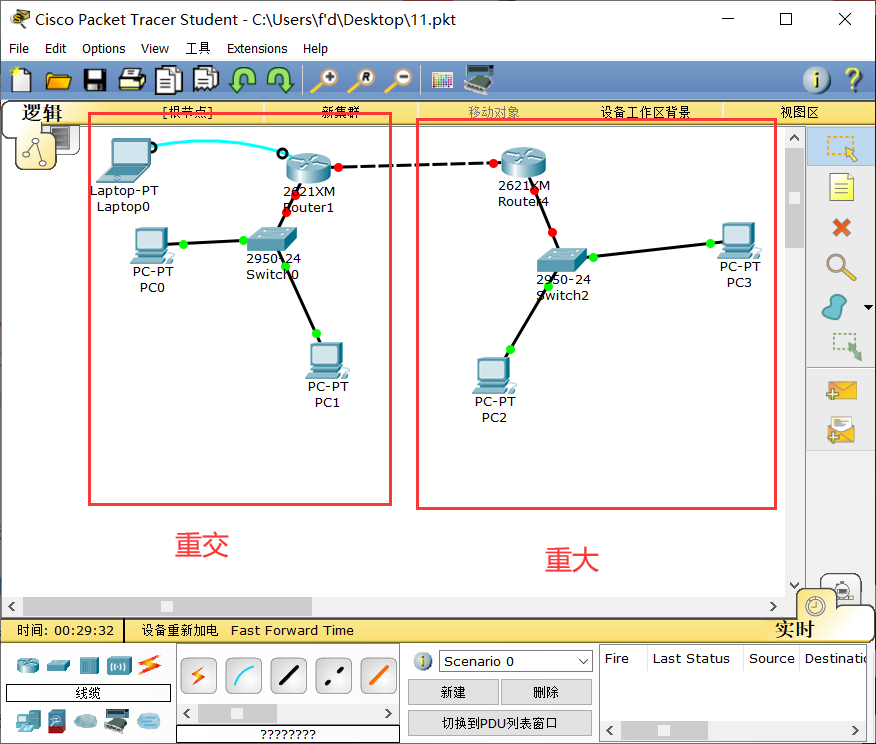The height and width of the screenshot is (744, 876).
Task: Click the Add Complex PDU envelope
Action: click(x=841, y=430)
